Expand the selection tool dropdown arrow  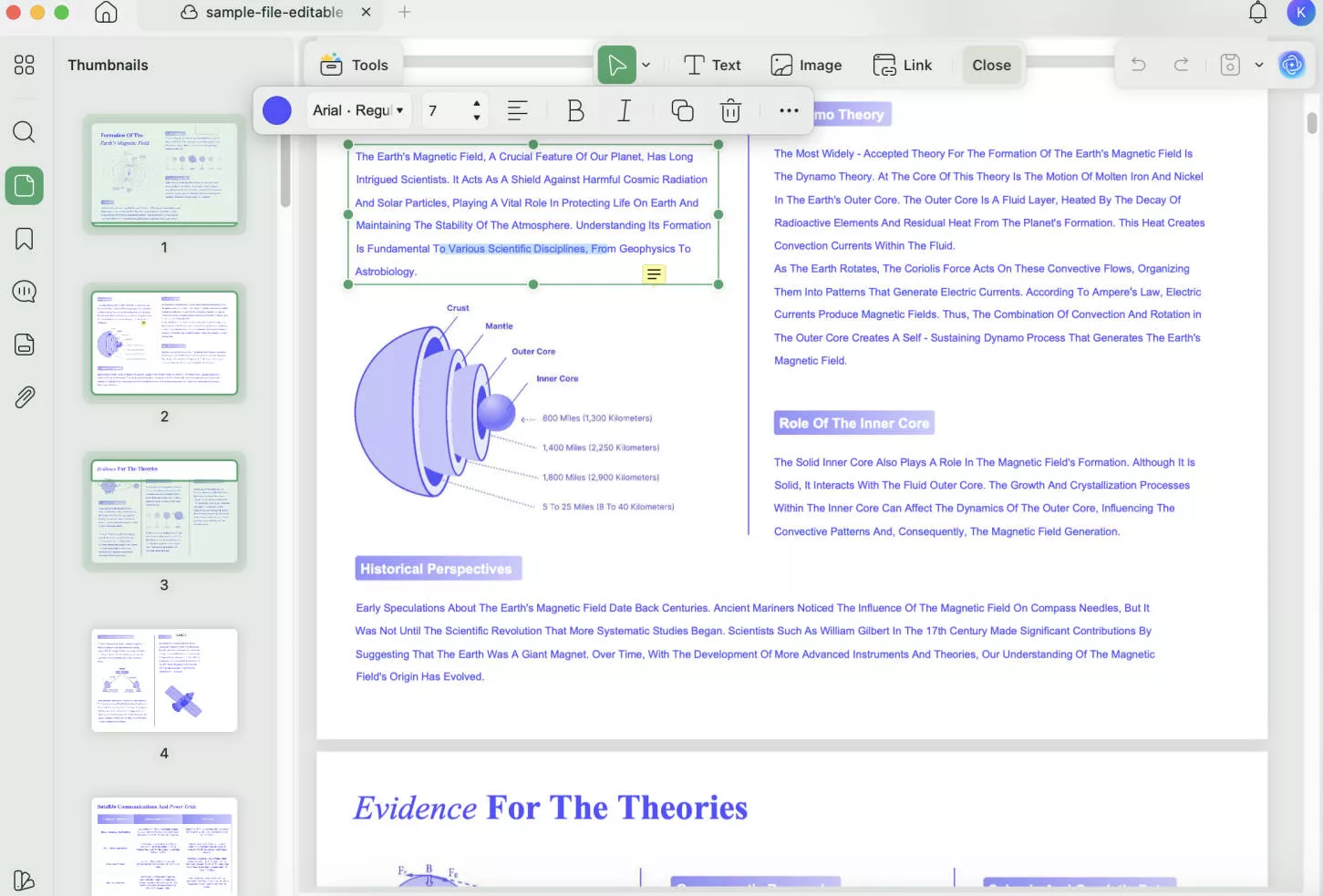[646, 65]
